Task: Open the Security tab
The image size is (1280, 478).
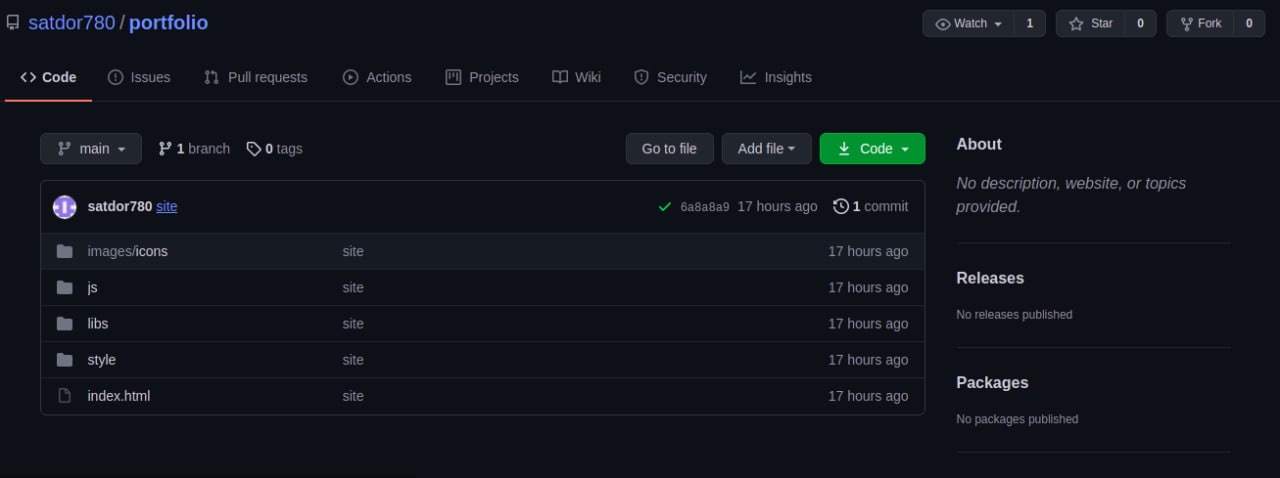Action: click(x=670, y=77)
